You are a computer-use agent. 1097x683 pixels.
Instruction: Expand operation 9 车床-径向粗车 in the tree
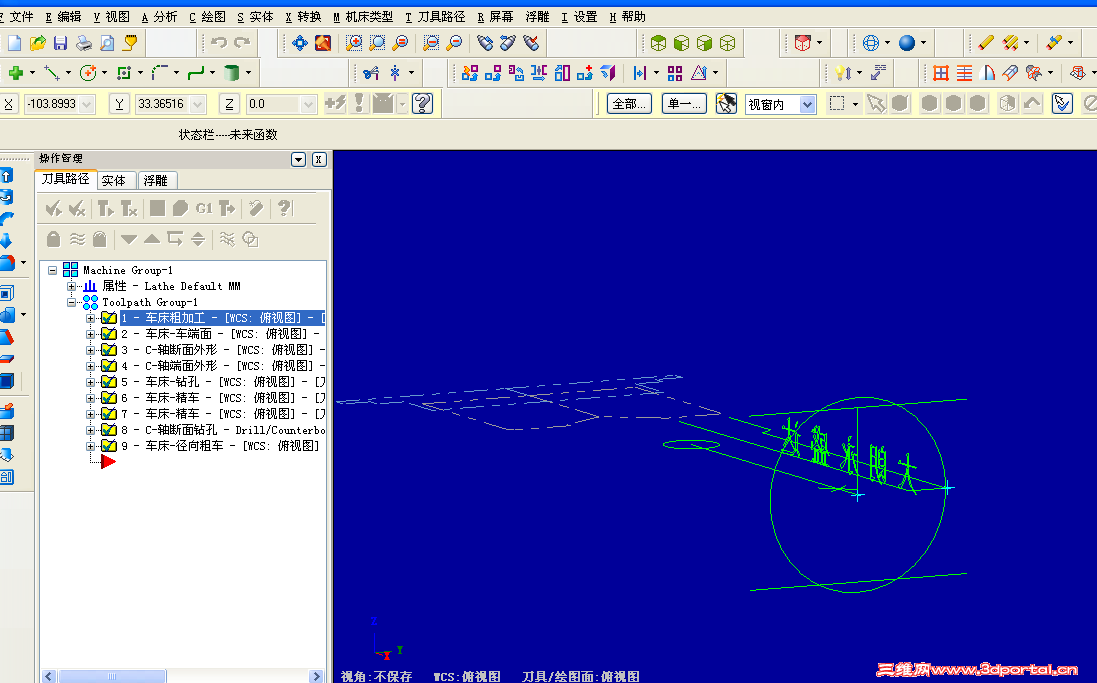90,446
